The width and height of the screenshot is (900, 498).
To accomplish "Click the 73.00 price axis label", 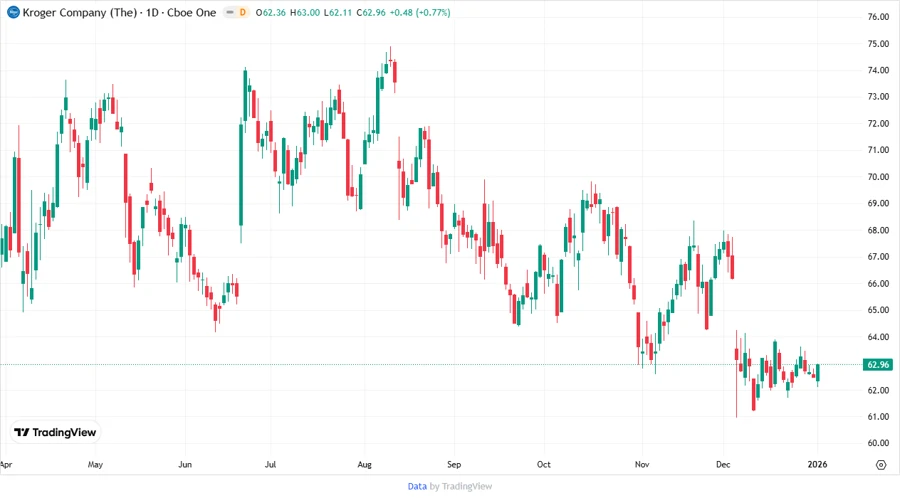I will [x=878, y=96].
